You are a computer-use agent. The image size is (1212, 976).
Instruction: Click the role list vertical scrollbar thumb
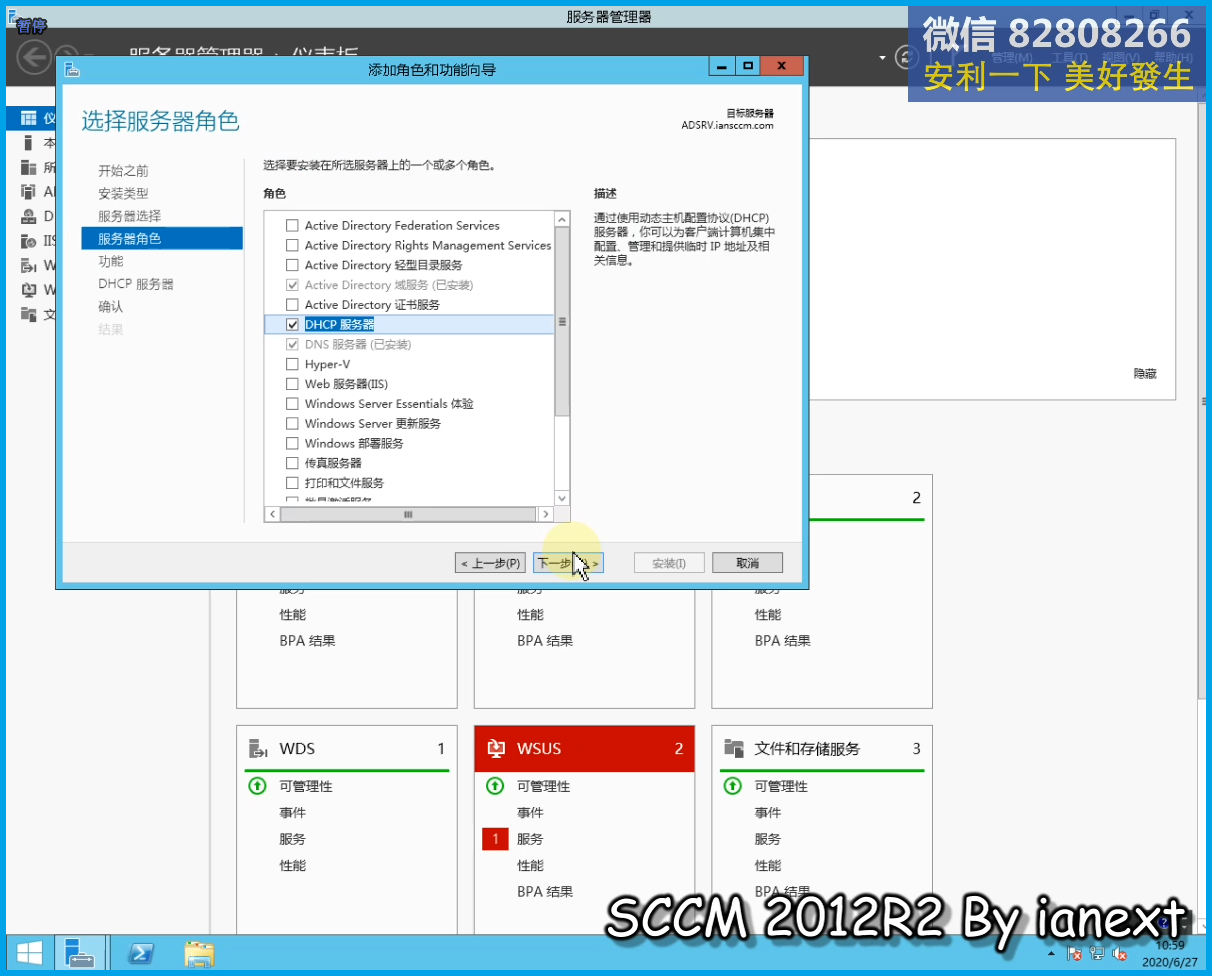(561, 322)
